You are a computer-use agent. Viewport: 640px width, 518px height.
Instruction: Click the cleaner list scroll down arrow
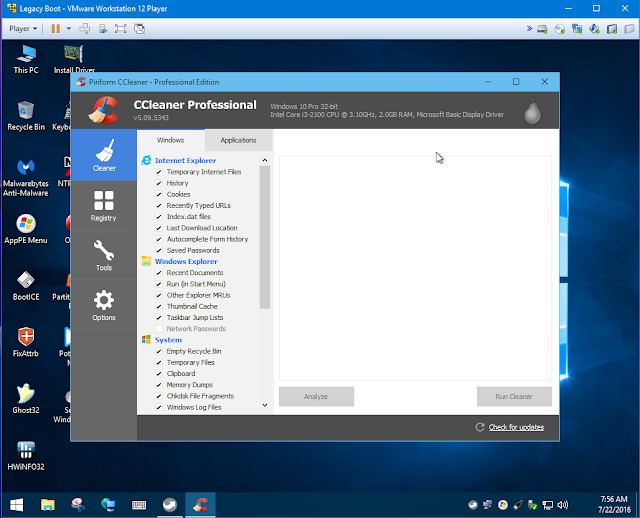tap(265, 405)
